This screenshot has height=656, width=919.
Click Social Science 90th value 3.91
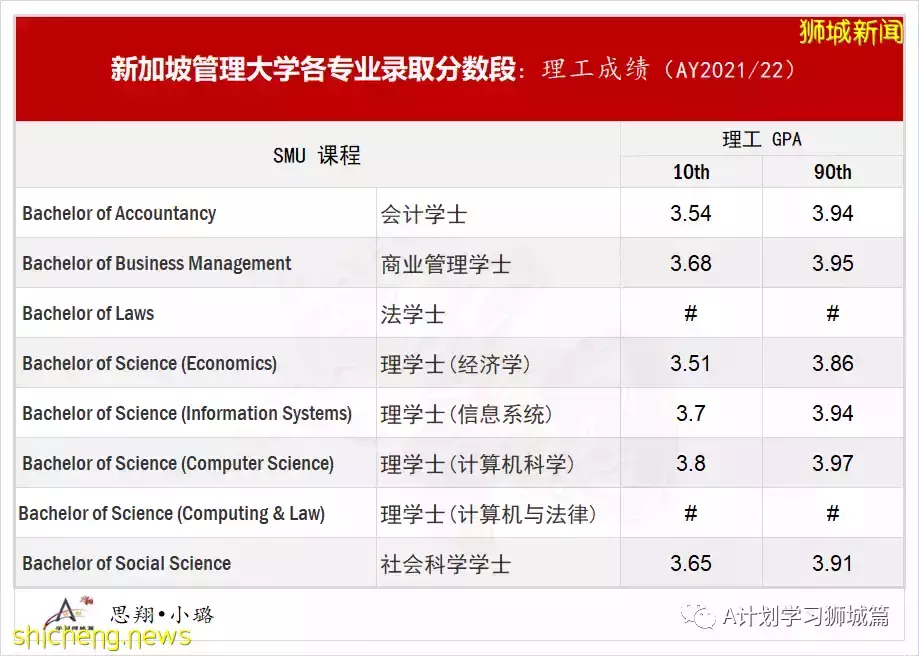coord(832,563)
